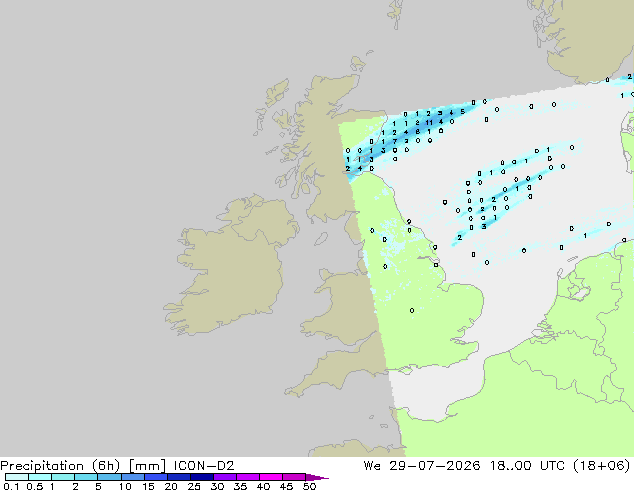Click the 20–25 mm legend color box
Viewport: 634px width, 490px height.
click(178, 477)
